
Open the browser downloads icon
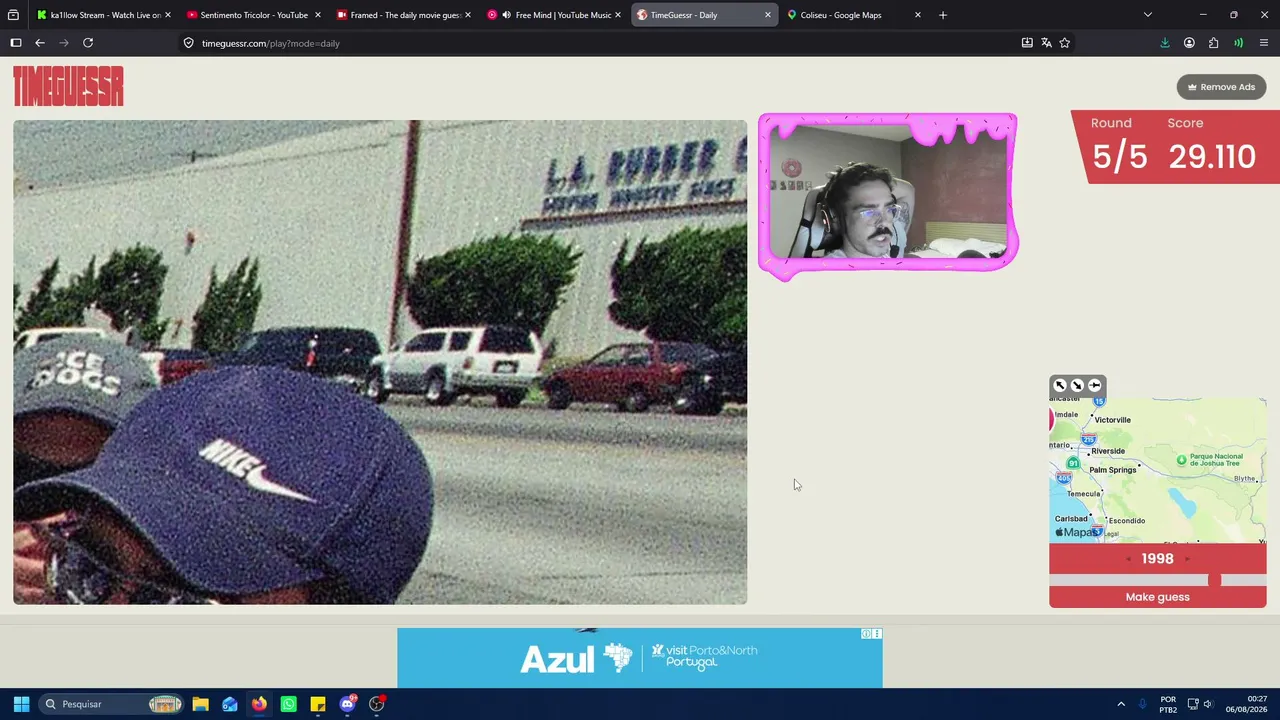coord(1165,43)
